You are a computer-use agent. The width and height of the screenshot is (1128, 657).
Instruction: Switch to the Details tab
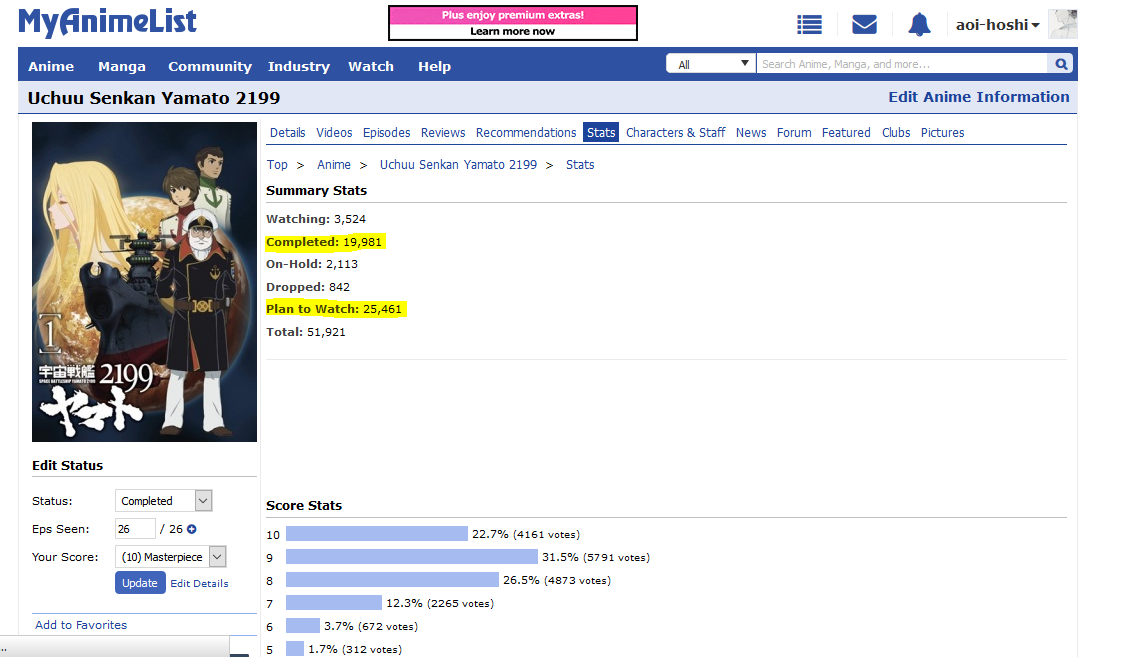(288, 132)
